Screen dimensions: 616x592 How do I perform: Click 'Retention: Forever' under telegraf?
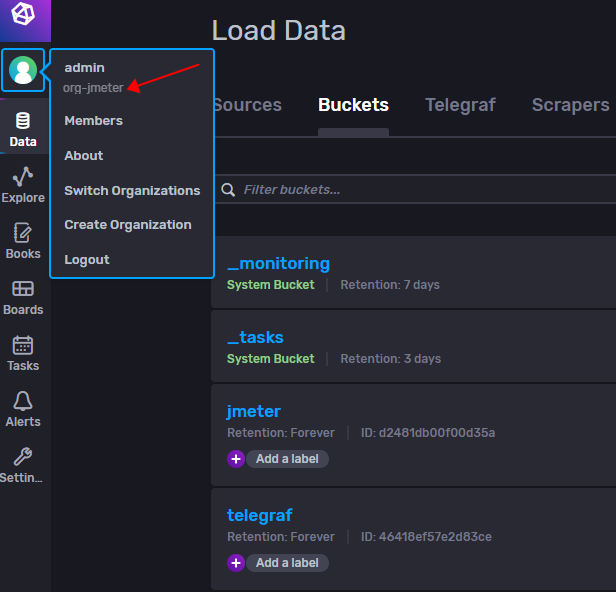pyautogui.click(x=281, y=537)
